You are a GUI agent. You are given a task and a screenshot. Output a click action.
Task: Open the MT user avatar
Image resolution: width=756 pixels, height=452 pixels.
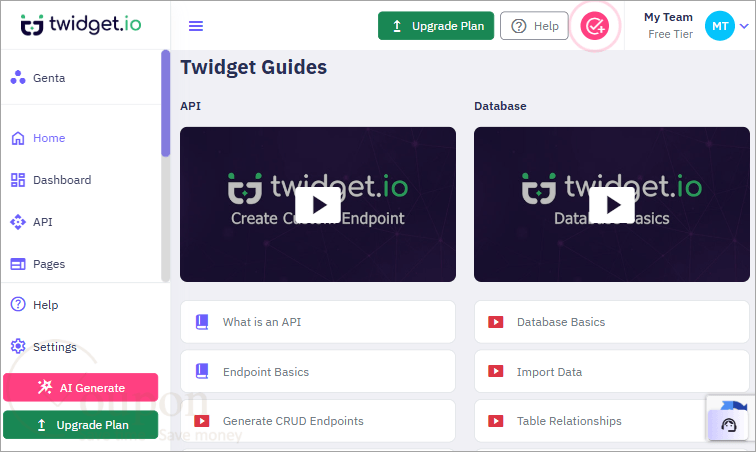pyautogui.click(x=719, y=26)
